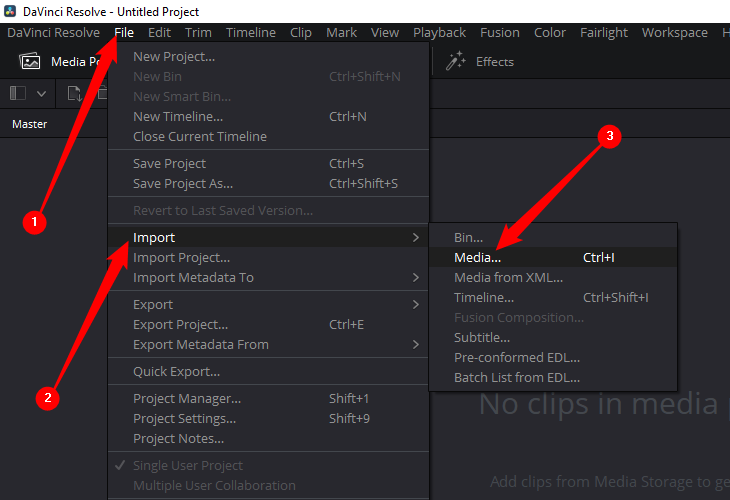Image resolution: width=730 pixels, height=500 pixels.
Task: Open the sidebar layout dropdown arrow
Action: (41, 94)
